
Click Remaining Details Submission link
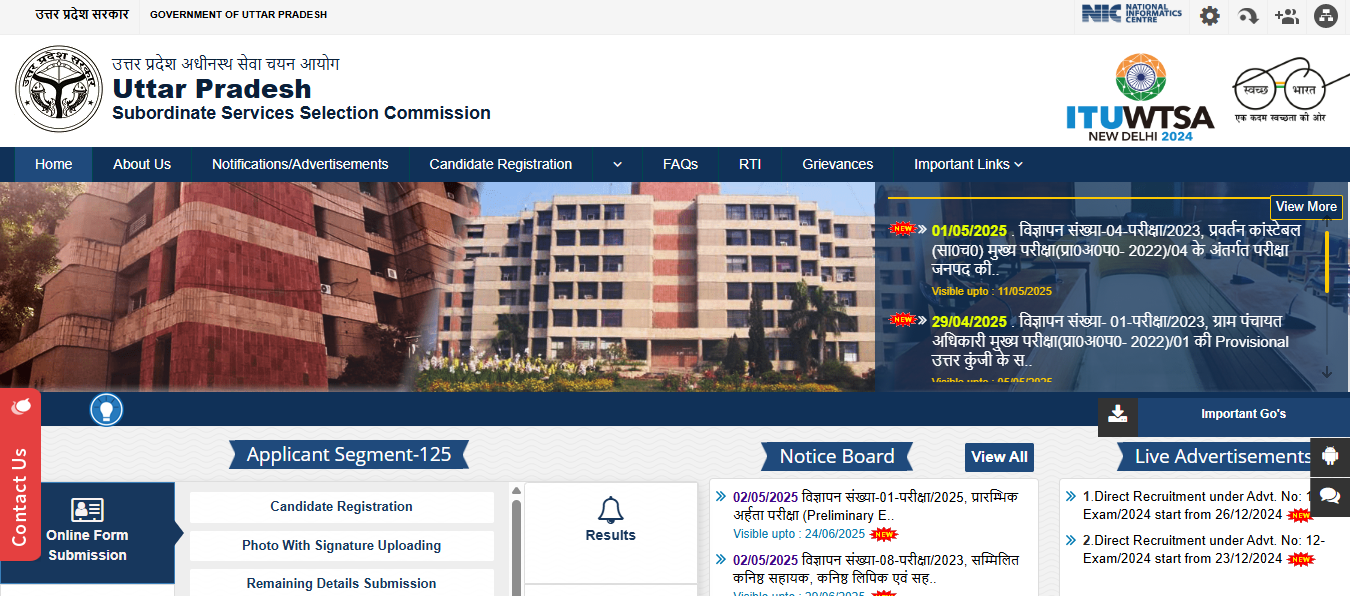point(342,583)
